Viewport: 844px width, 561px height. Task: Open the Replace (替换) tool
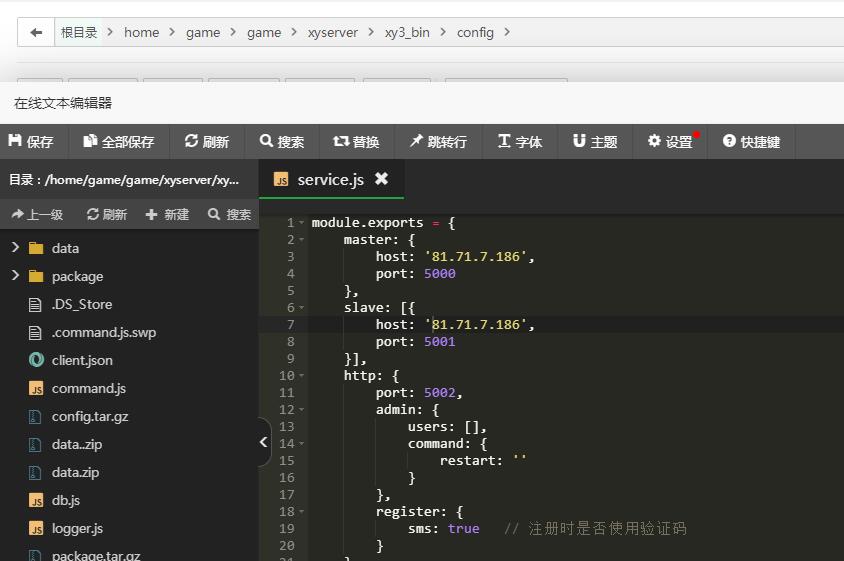(356, 142)
